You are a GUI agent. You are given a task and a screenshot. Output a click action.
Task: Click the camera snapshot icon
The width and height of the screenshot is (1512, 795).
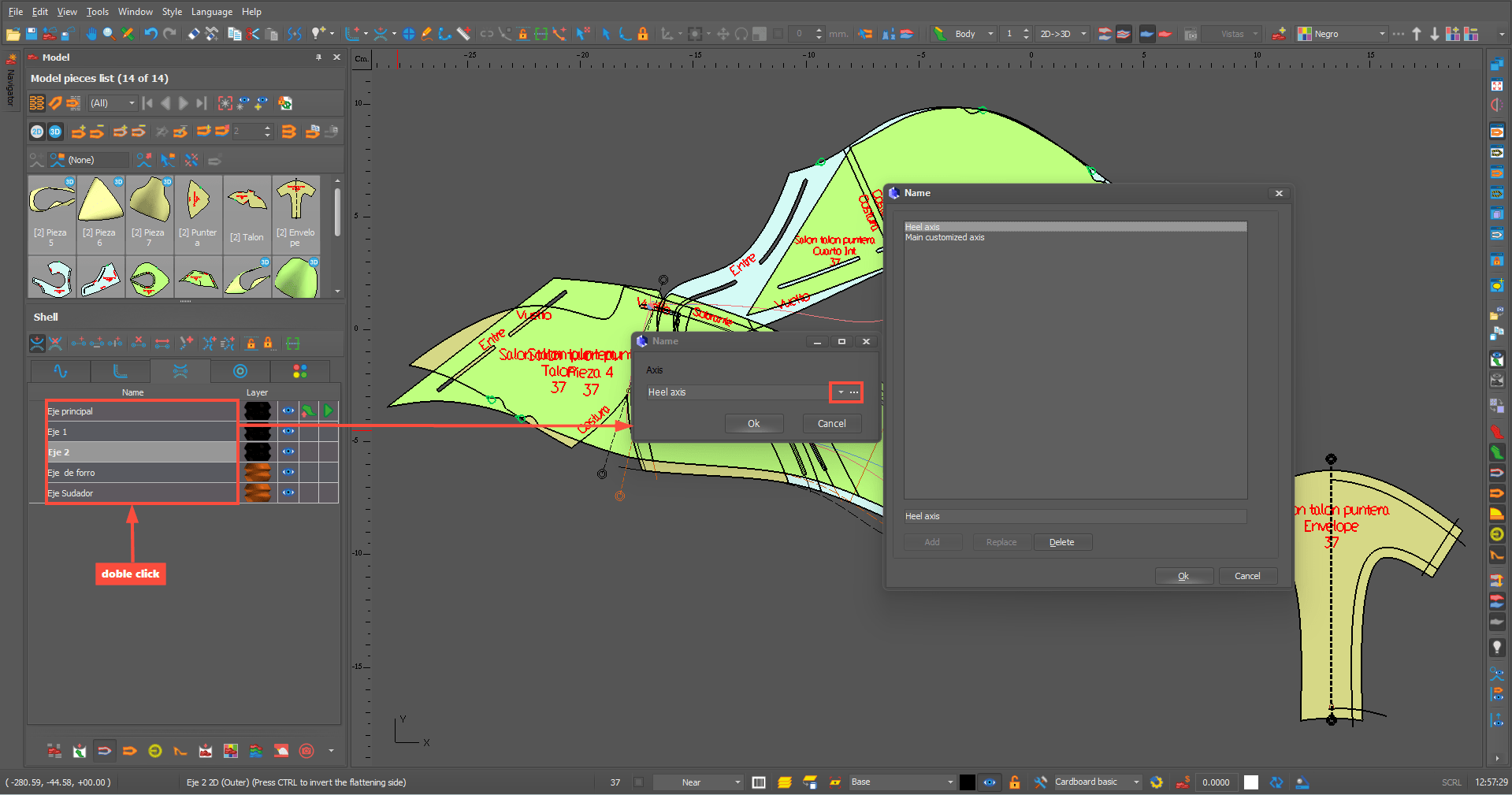pos(1191,34)
